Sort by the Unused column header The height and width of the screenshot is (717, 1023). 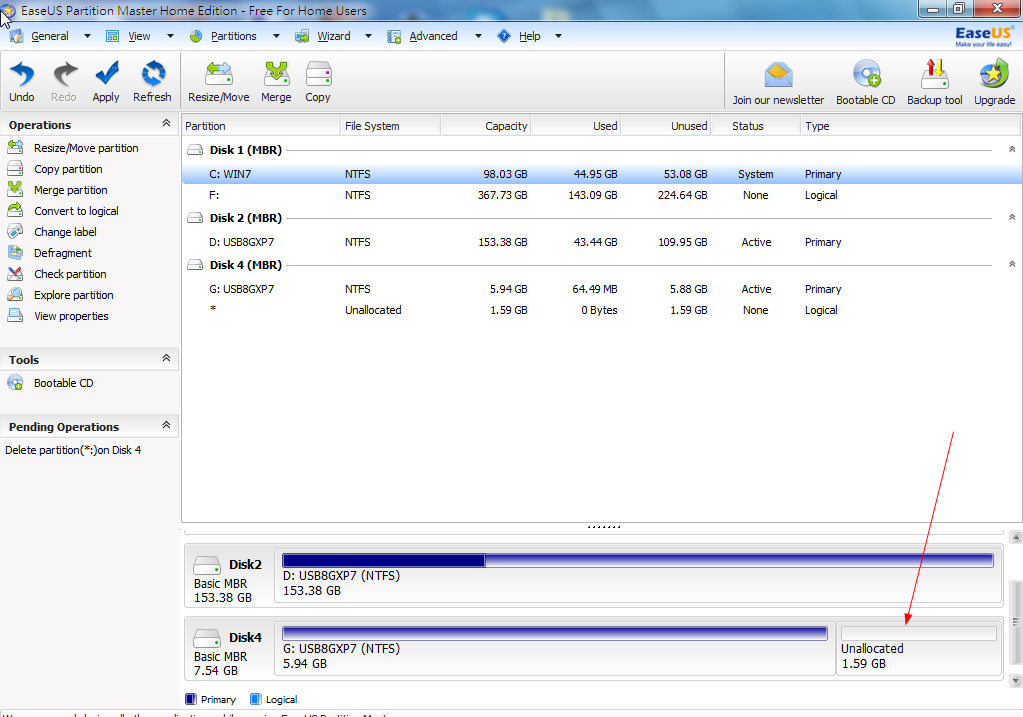(666, 126)
